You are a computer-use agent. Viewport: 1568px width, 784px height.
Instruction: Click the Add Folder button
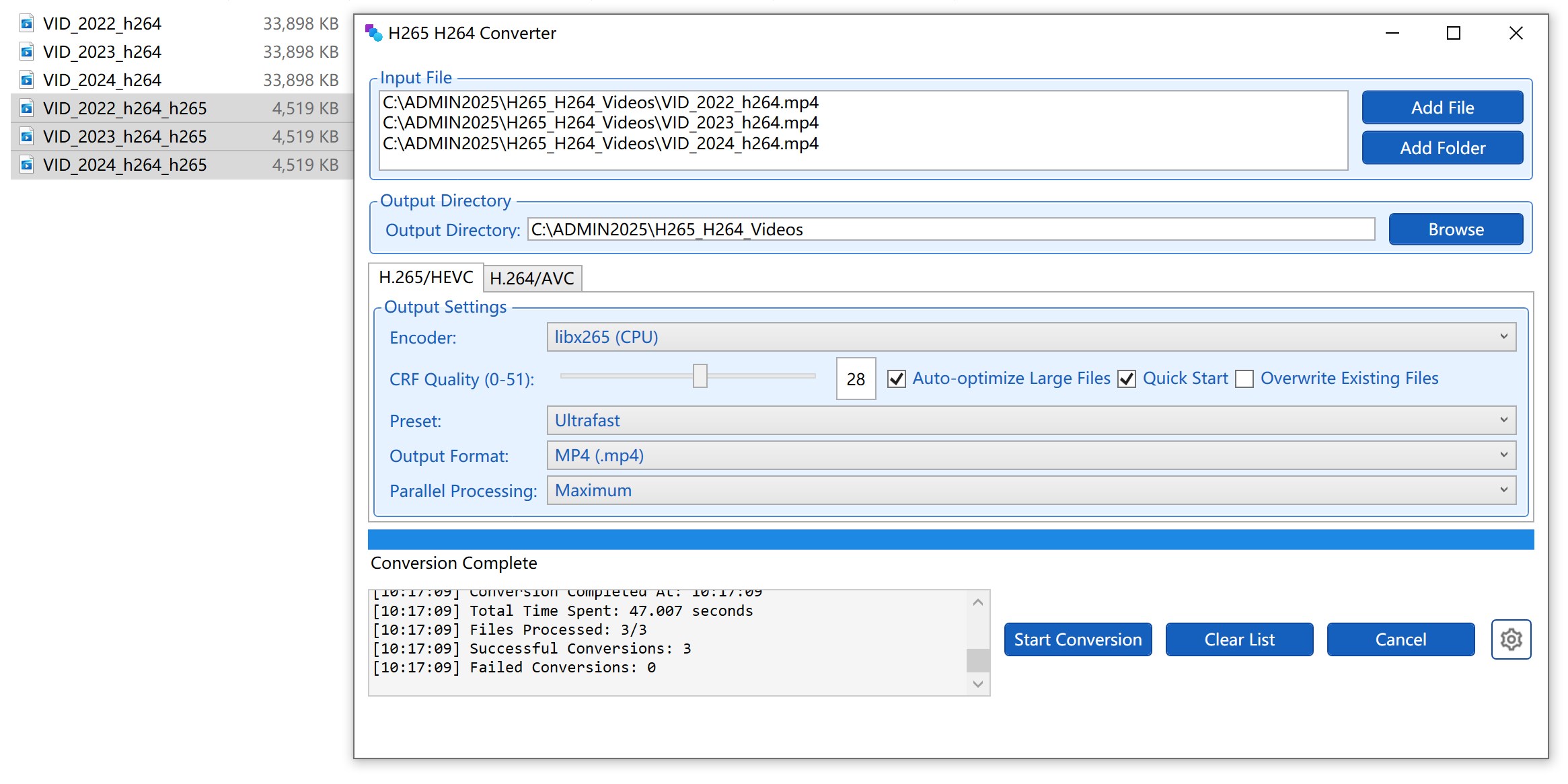pos(1442,148)
